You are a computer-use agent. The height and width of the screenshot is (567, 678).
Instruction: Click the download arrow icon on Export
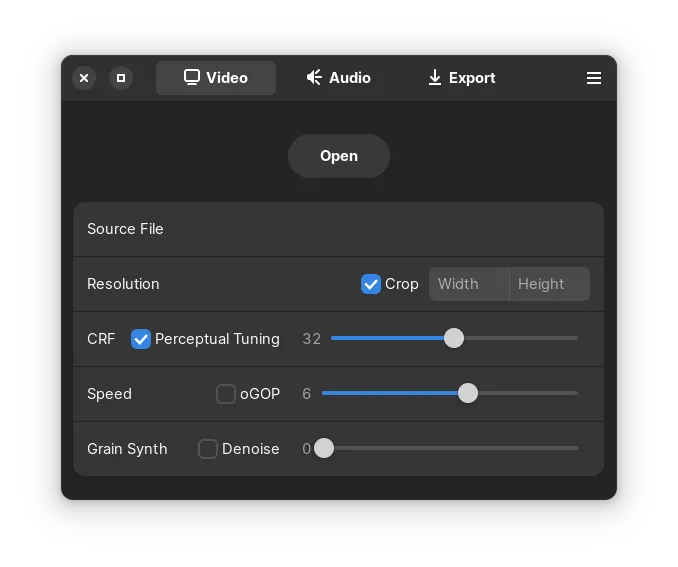pyautogui.click(x=435, y=78)
